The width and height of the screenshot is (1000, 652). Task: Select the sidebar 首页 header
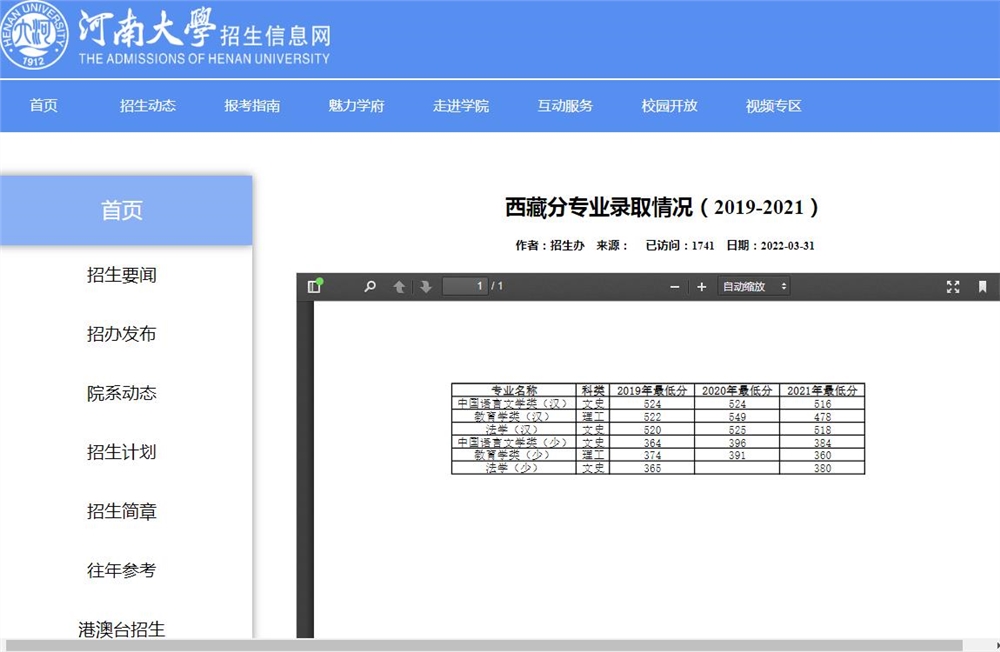click(126, 211)
